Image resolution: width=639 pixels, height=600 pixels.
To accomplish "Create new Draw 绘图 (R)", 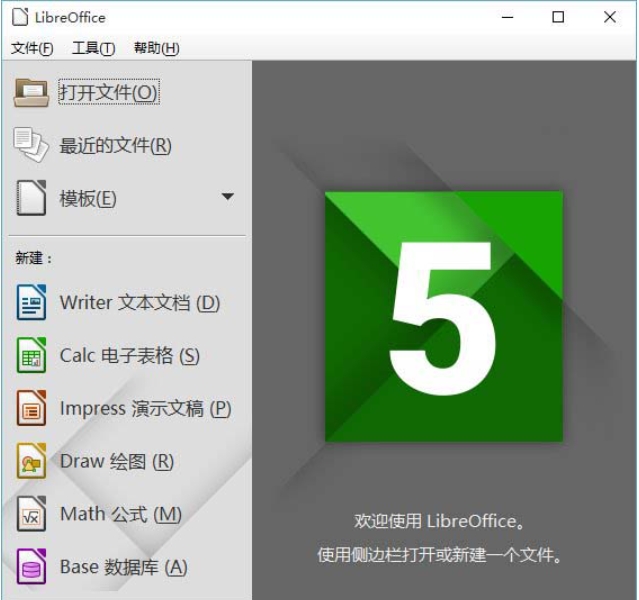I will (117, 461).
